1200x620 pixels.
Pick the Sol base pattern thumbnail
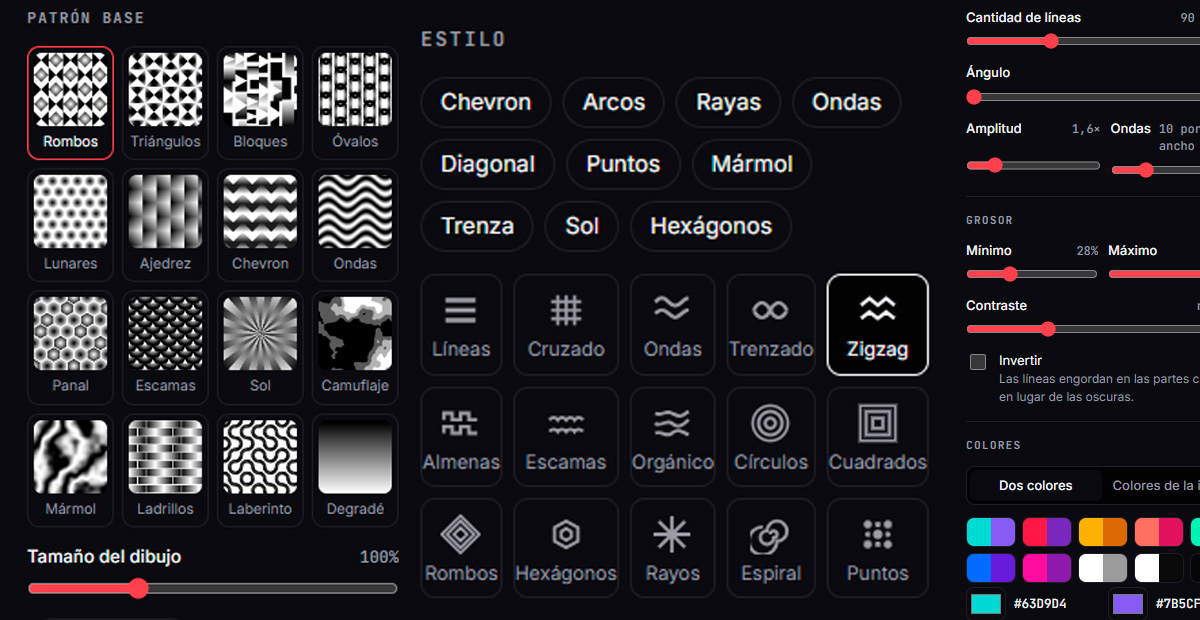coord(260,347)
